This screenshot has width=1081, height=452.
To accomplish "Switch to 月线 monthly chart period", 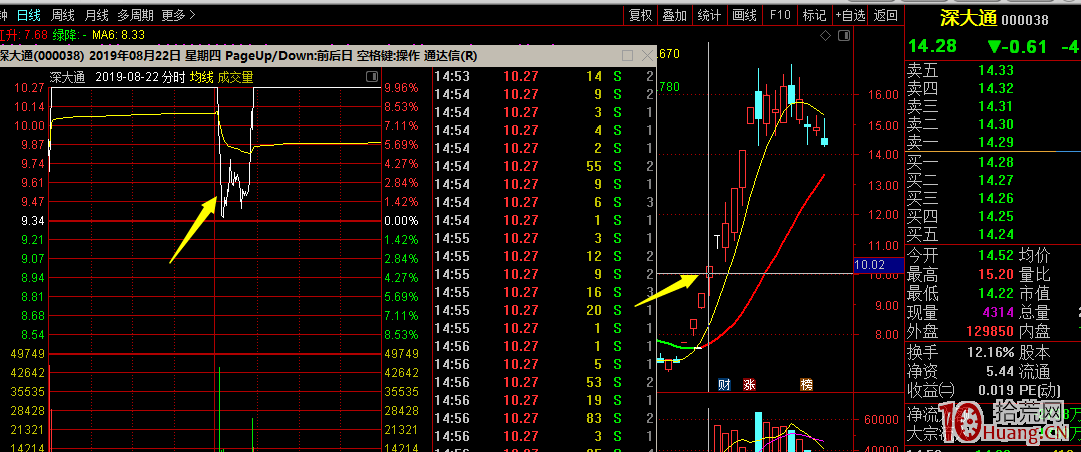I will coord(96,14).
